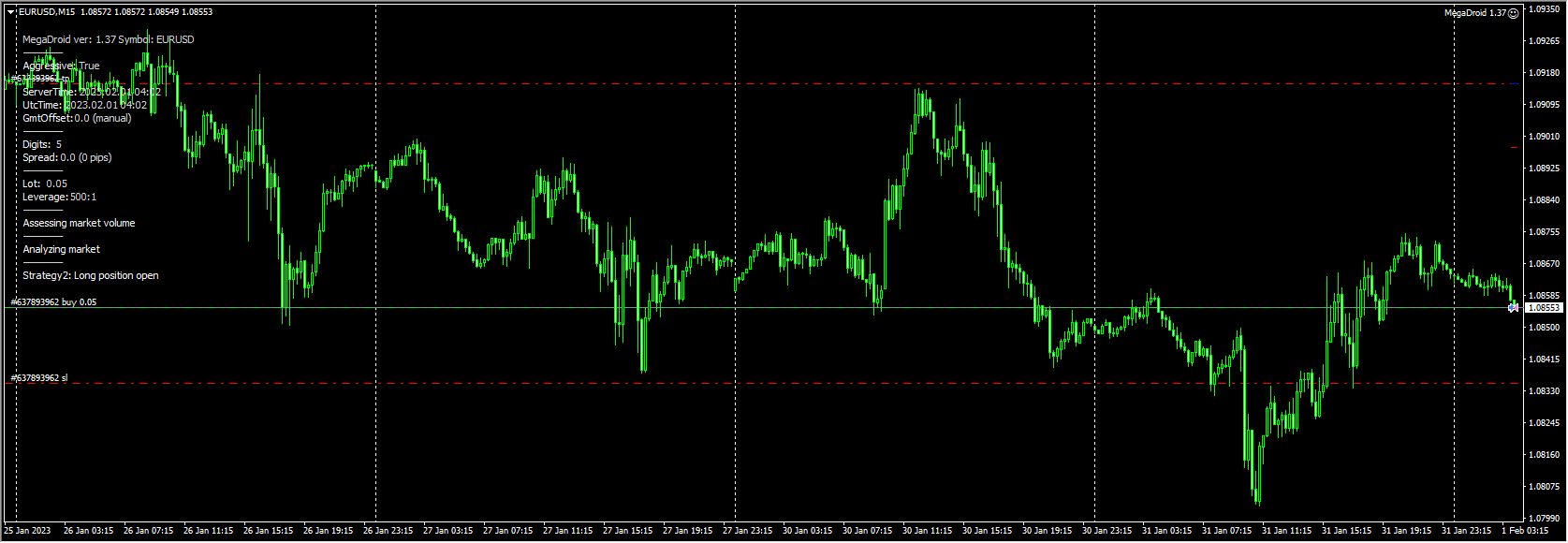Click the current price tag 1.08553
Image resolution: width=1568 pixels, height=543 pixels.
pyautogui.click(x=1544, y=307)
